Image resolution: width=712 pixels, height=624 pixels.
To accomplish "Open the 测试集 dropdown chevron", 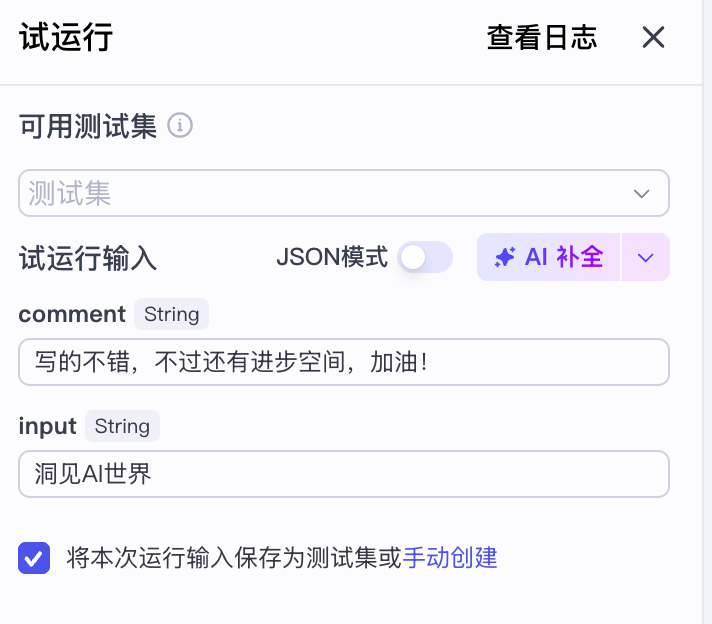I will pos(641,193).
